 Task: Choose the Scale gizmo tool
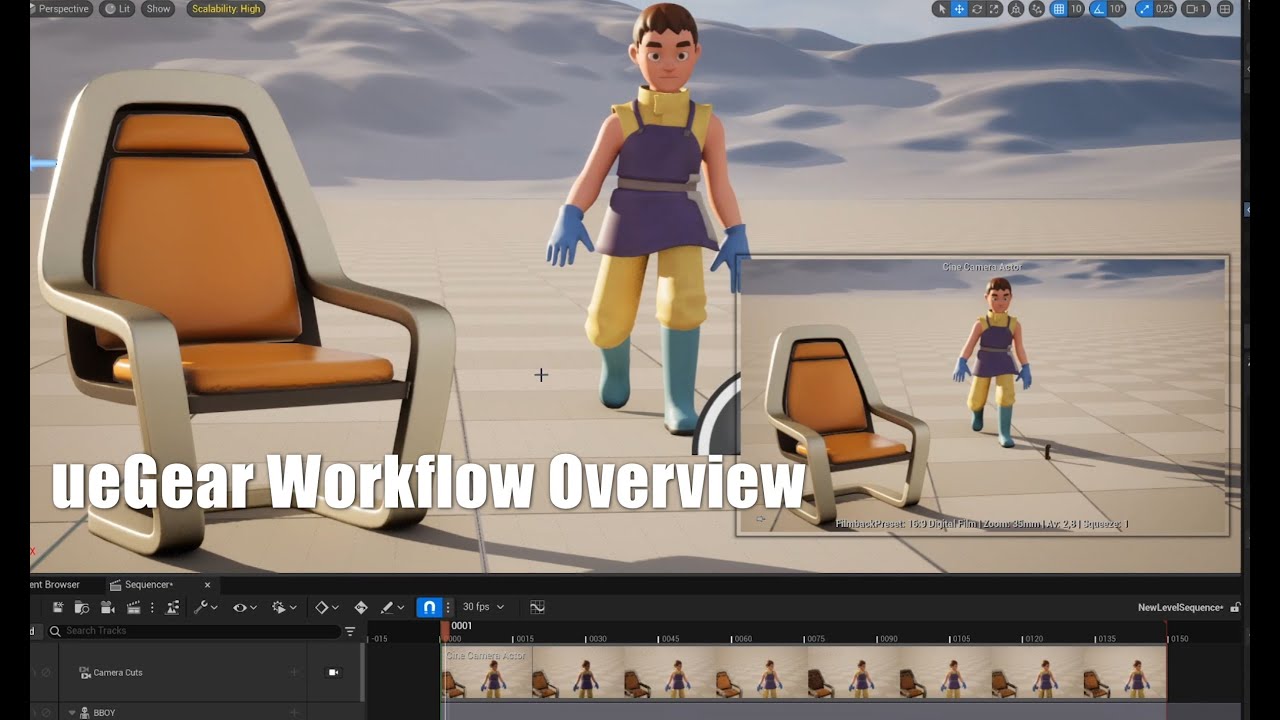point(994,9)
